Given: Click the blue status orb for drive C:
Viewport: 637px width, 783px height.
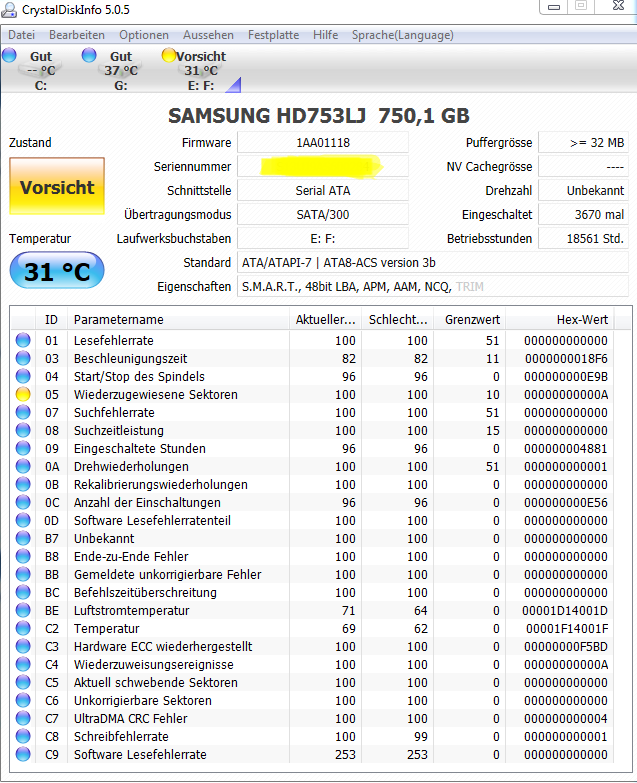Looking at the screenshot, I should pyautogui.click(x=9, y=55).
